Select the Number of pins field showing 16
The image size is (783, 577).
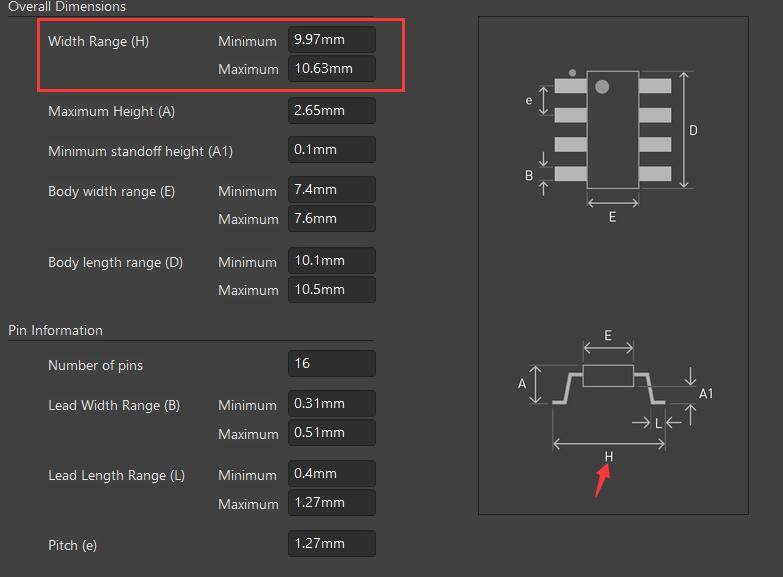click(332, 363)
